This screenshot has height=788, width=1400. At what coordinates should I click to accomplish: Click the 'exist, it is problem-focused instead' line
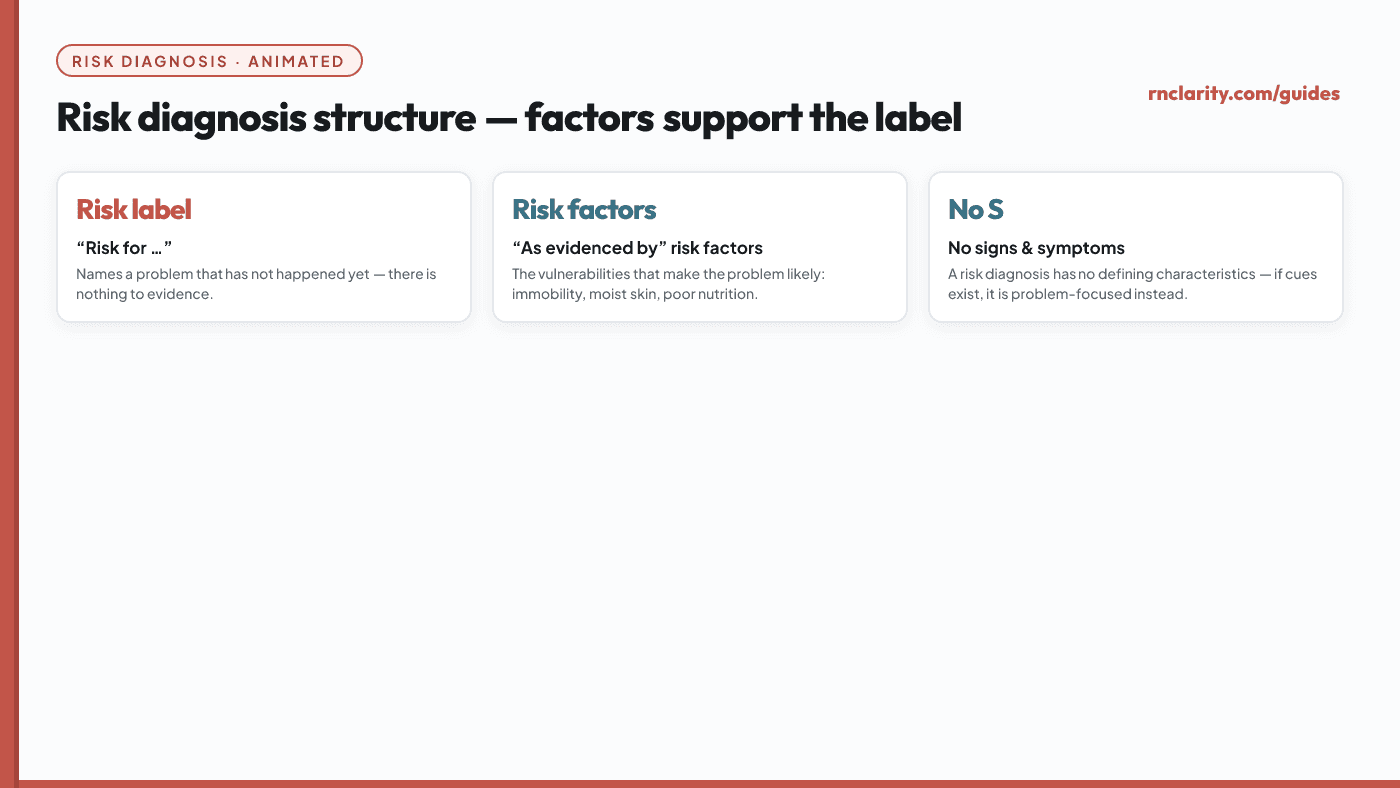pyautogui.click(x=1067, y=295)
